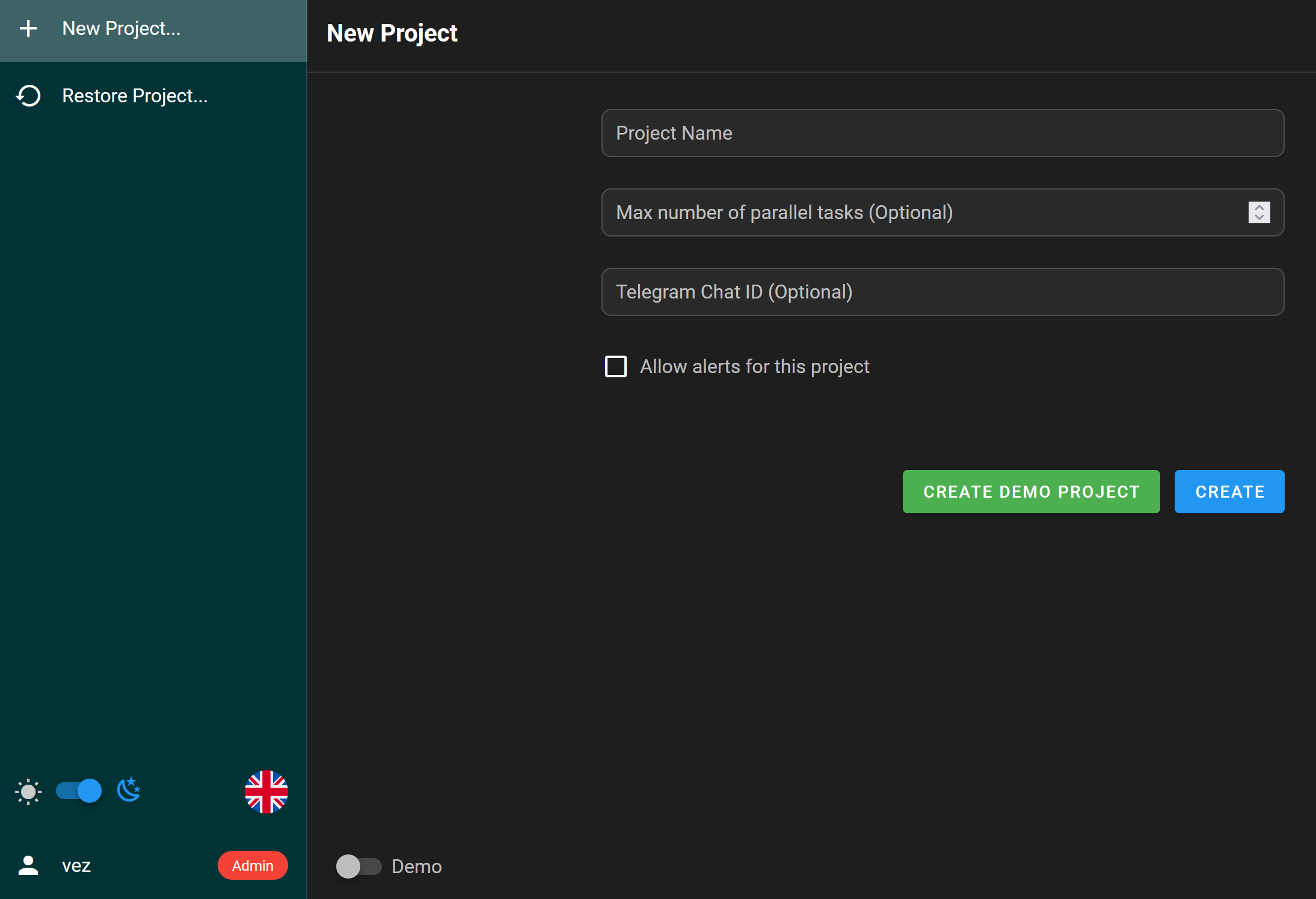
Task: Expand language selection from flag dropdown
Action: [x=265, y=792]
